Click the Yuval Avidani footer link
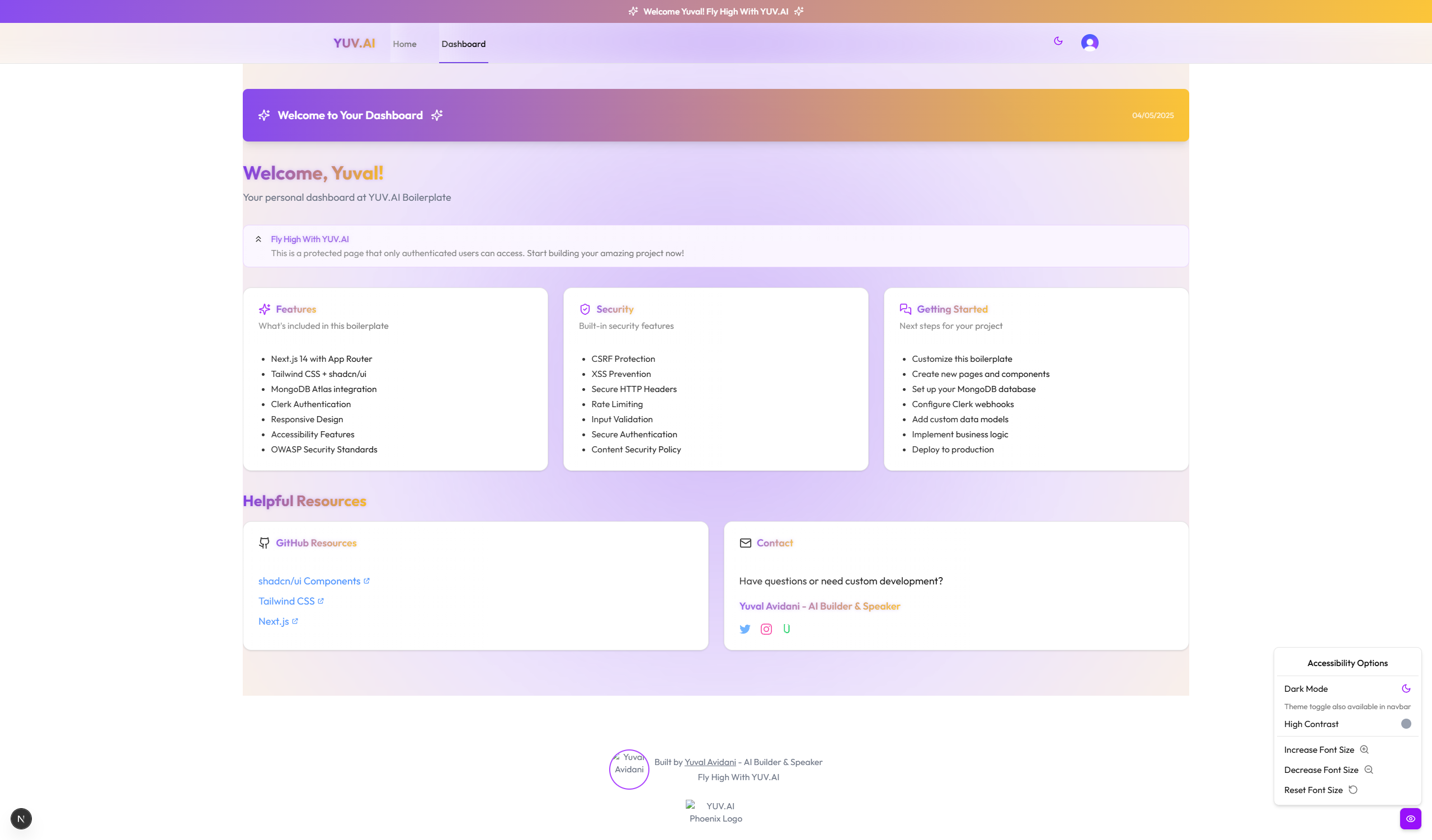Image resolution: width=1432 pixels, height=840 pixels. [x=710, y=762]
